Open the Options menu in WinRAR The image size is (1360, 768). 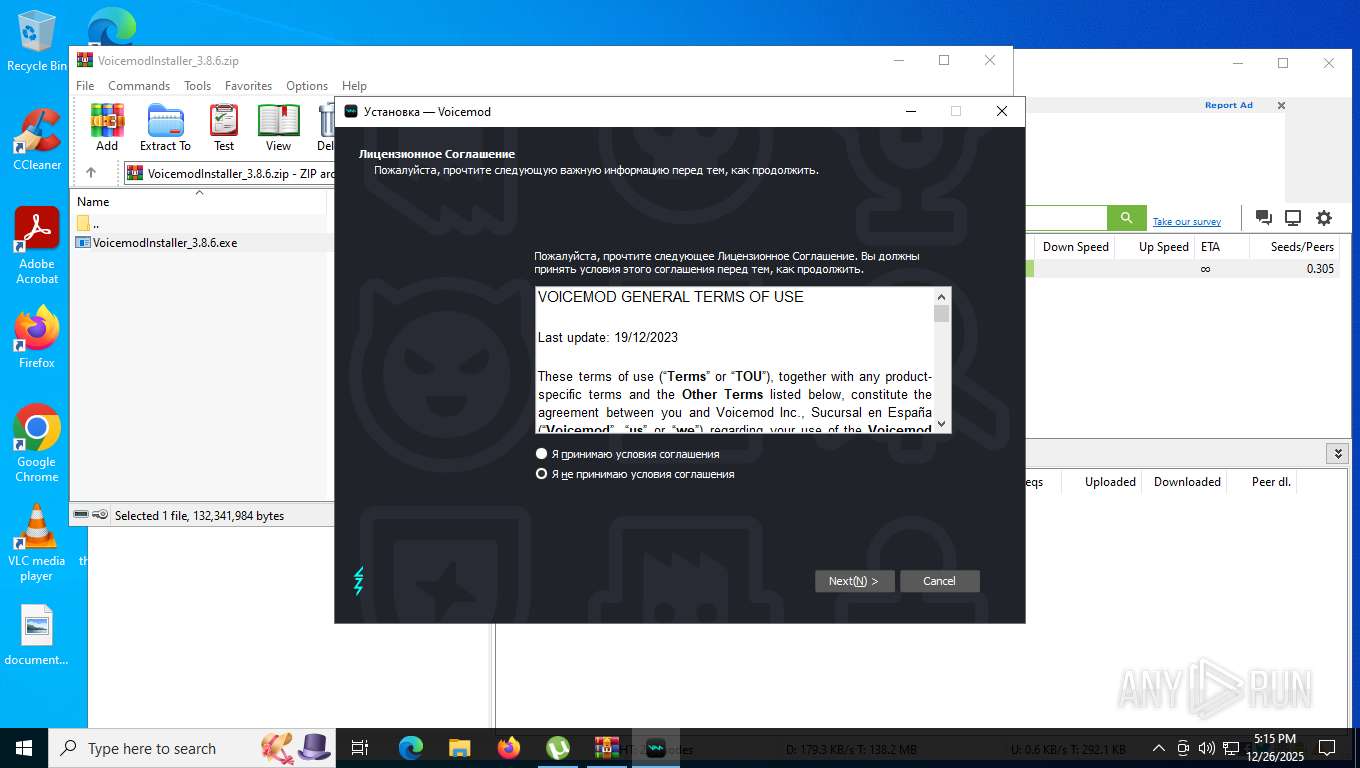tap(307, 86)
